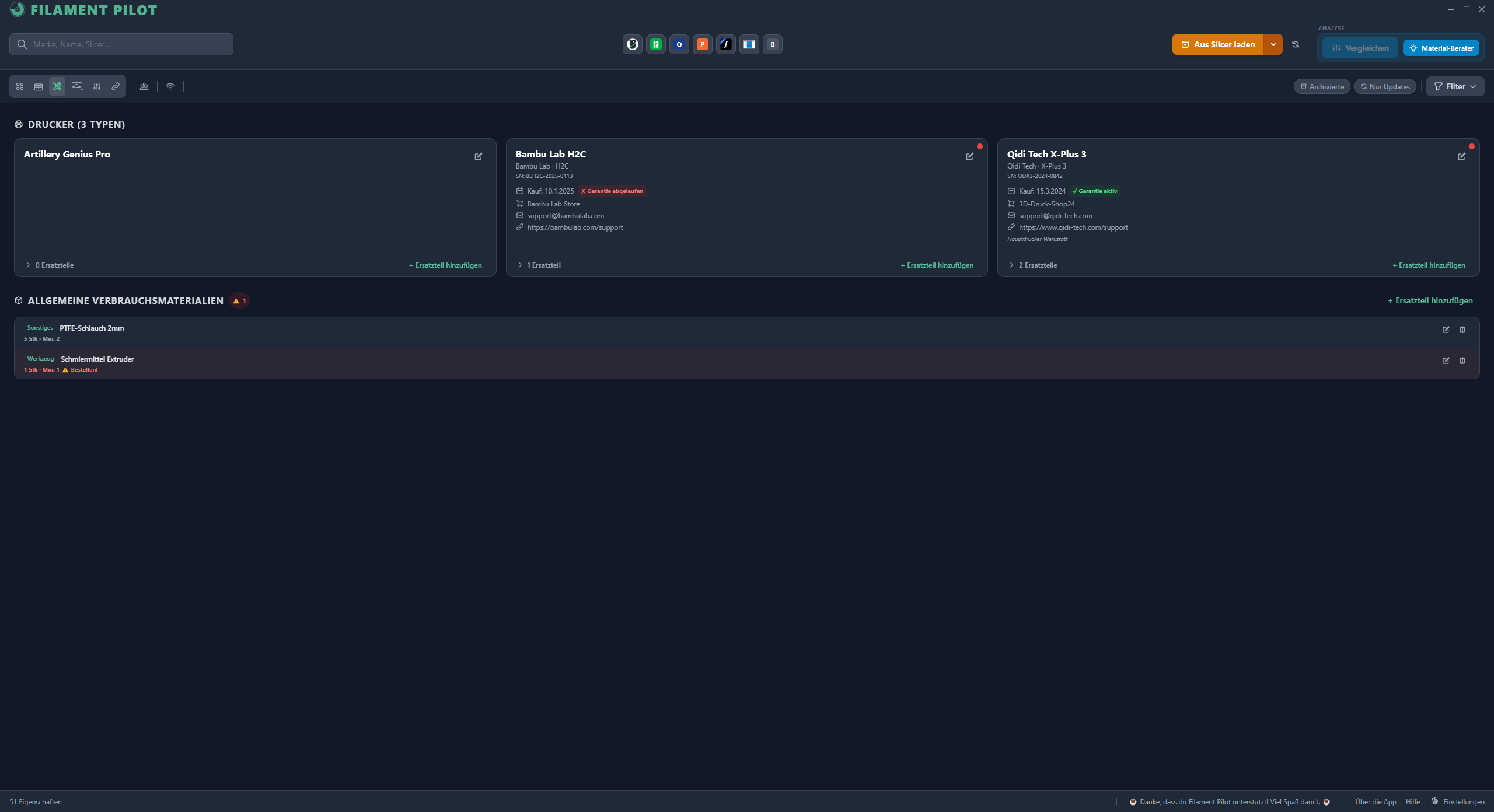Open the community people icon

(144, 86)
